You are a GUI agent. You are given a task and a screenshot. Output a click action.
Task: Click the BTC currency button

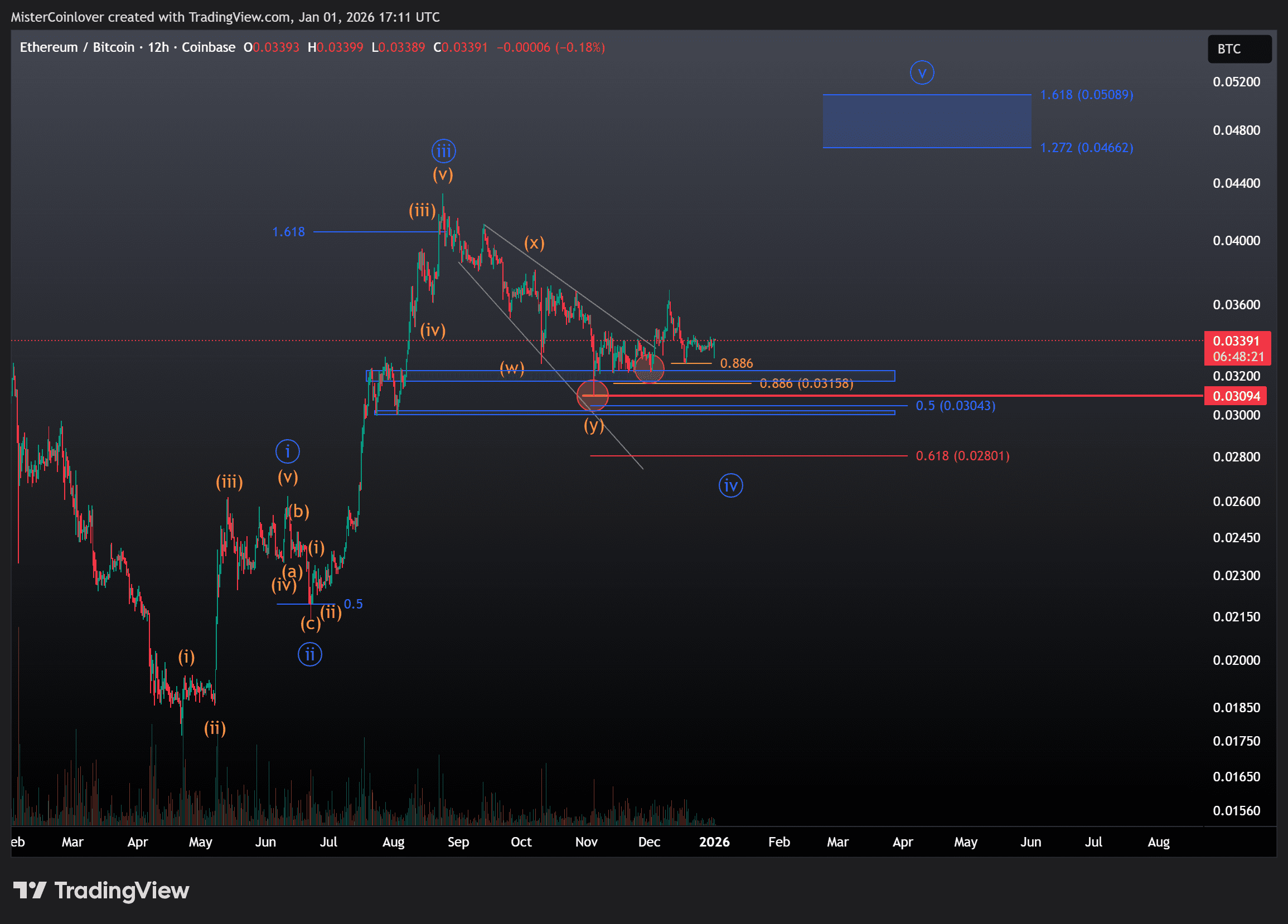point(1238,49)
